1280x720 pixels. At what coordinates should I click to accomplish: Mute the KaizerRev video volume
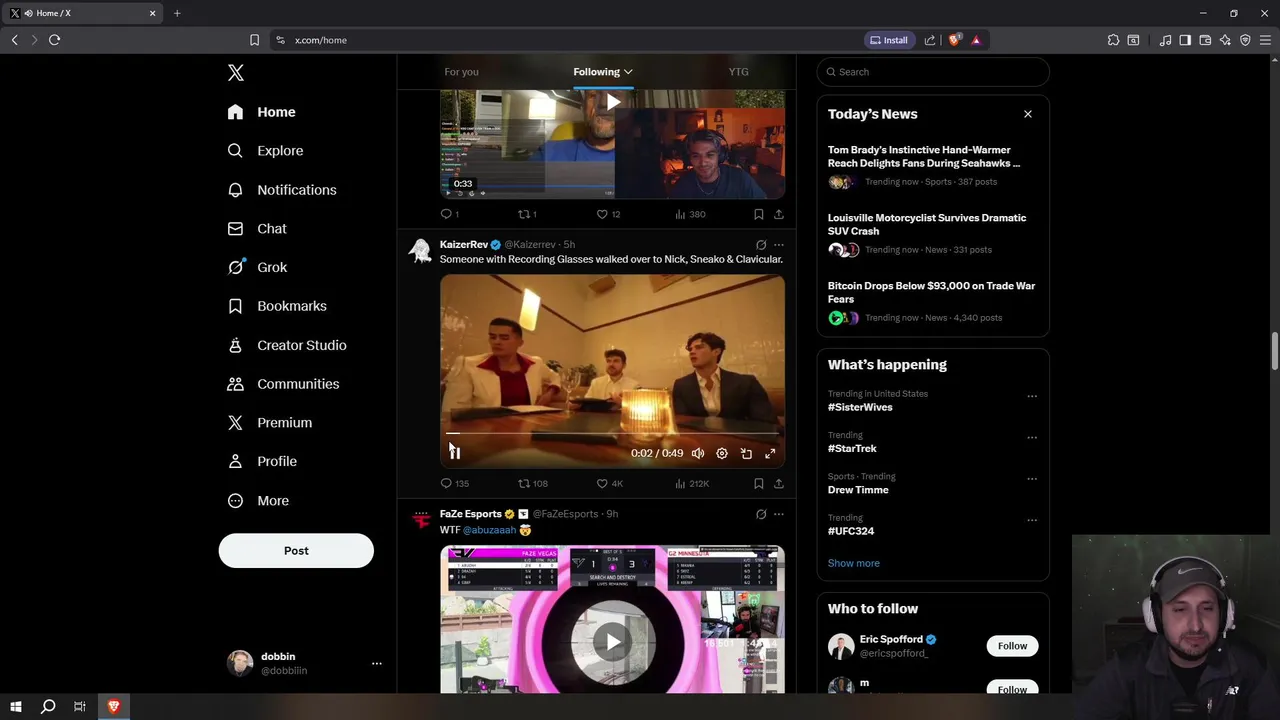click(x=698, y=454)
